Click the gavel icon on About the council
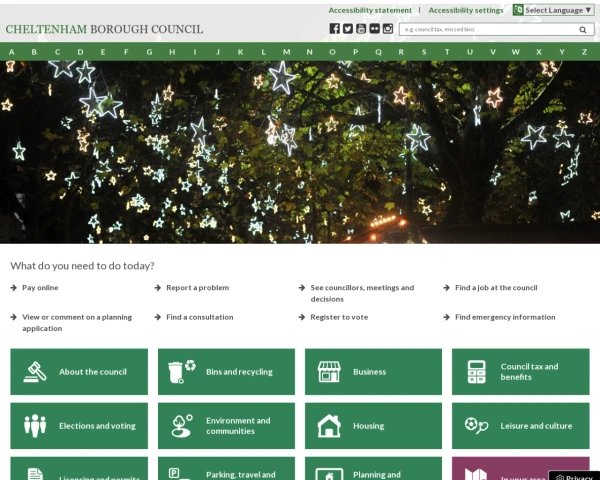Viewport: 600px width, 480px height. click(35, 372)
